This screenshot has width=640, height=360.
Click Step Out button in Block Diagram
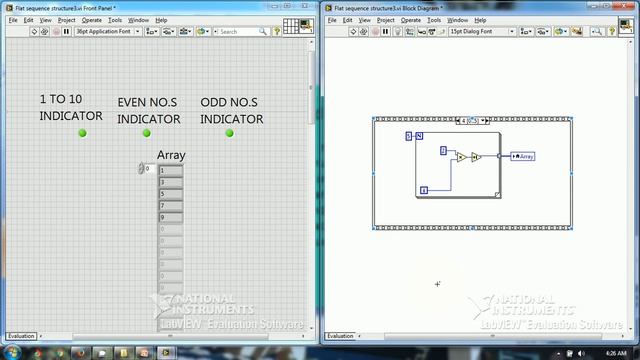point(441,31)
